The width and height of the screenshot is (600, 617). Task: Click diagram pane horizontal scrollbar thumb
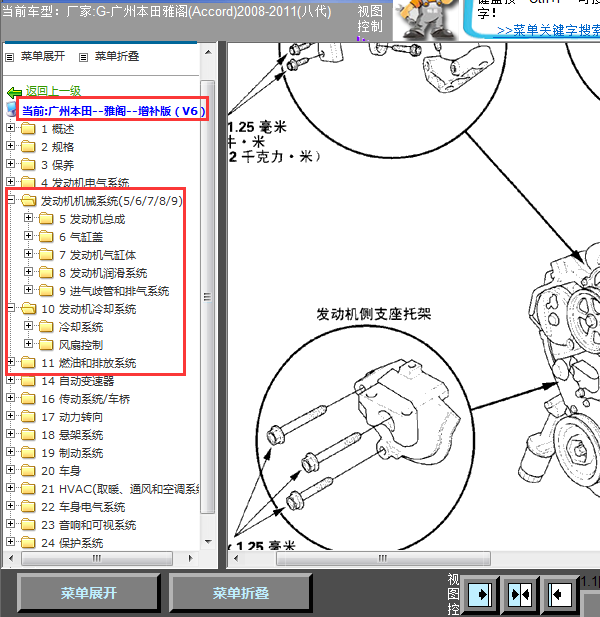(x=383, y=558)
